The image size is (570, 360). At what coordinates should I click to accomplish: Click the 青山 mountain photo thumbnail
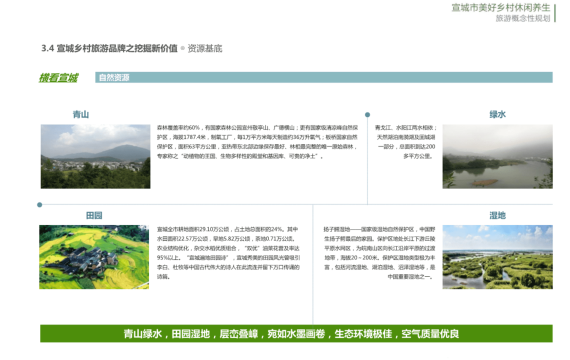click(95, 156)
